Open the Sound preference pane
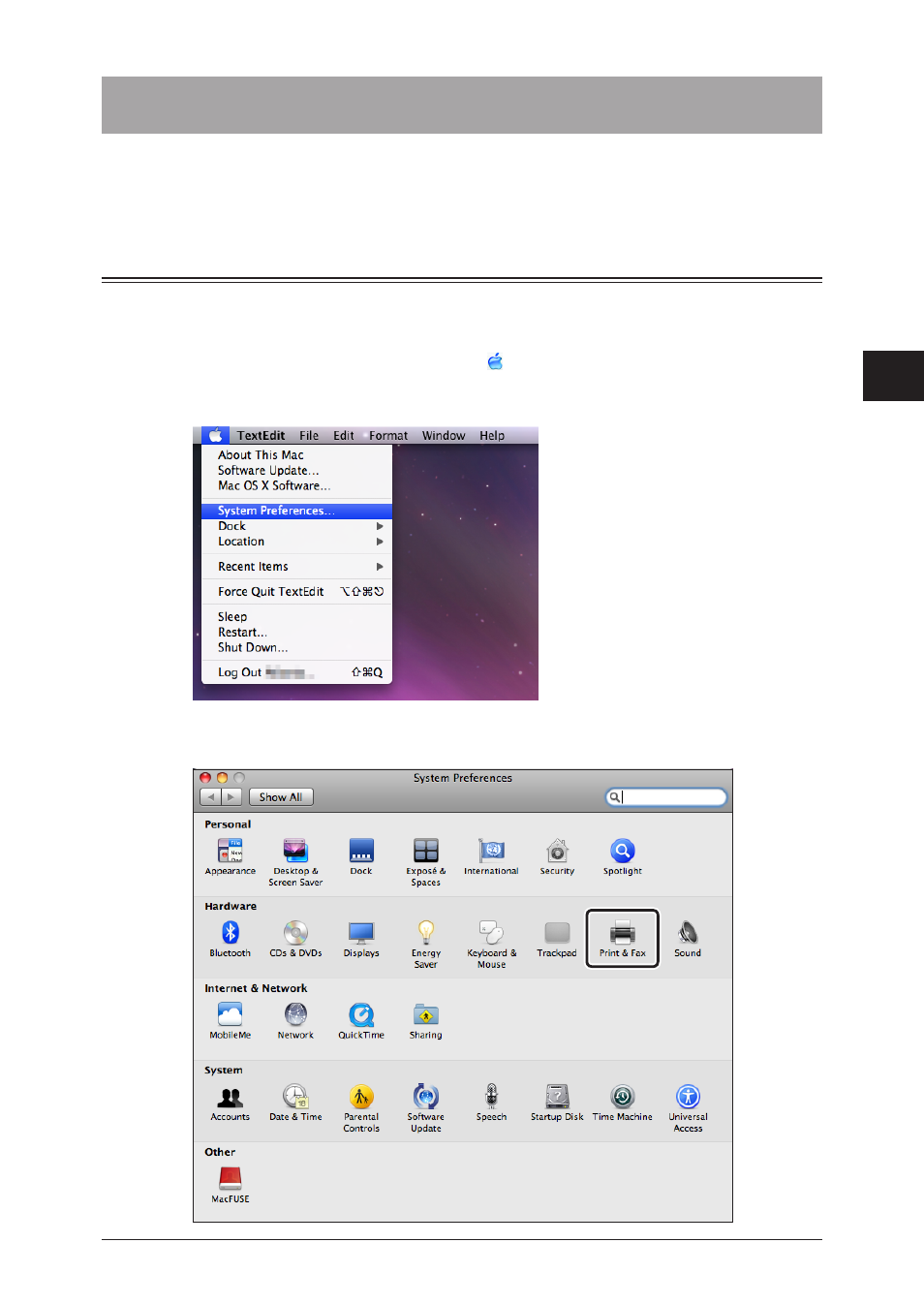924x1305 pixels. click(x=688, y=939)
